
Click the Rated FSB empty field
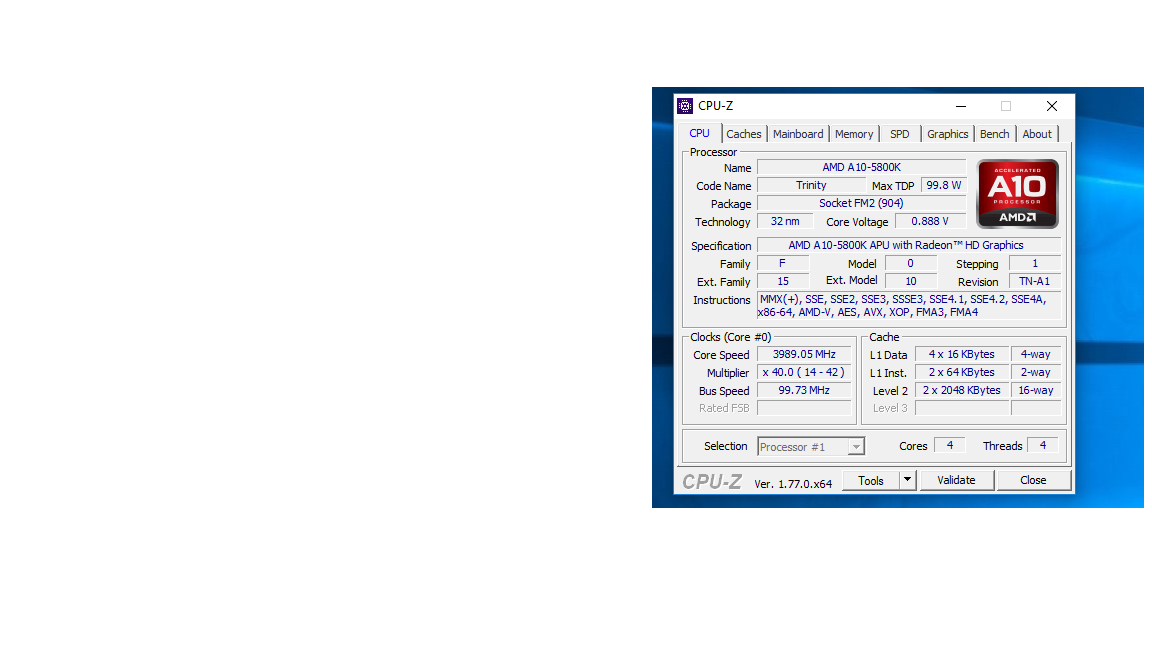(x=804, y=408)
